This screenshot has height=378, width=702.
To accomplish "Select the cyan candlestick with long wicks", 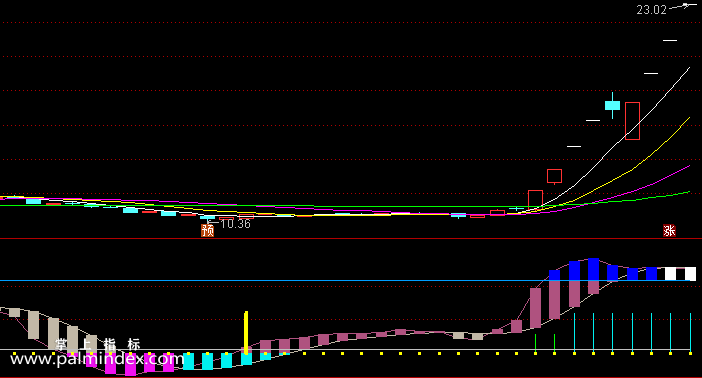I will 612,106.
